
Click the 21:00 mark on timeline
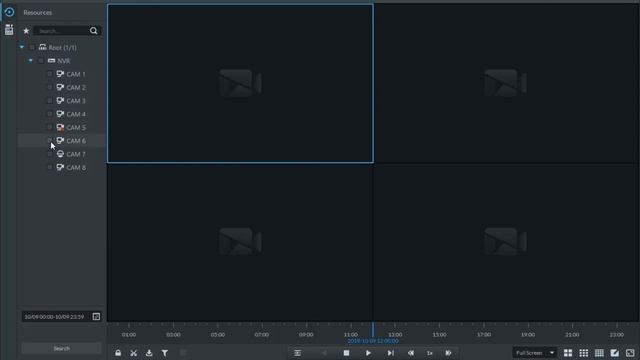[x=572, y=334]
